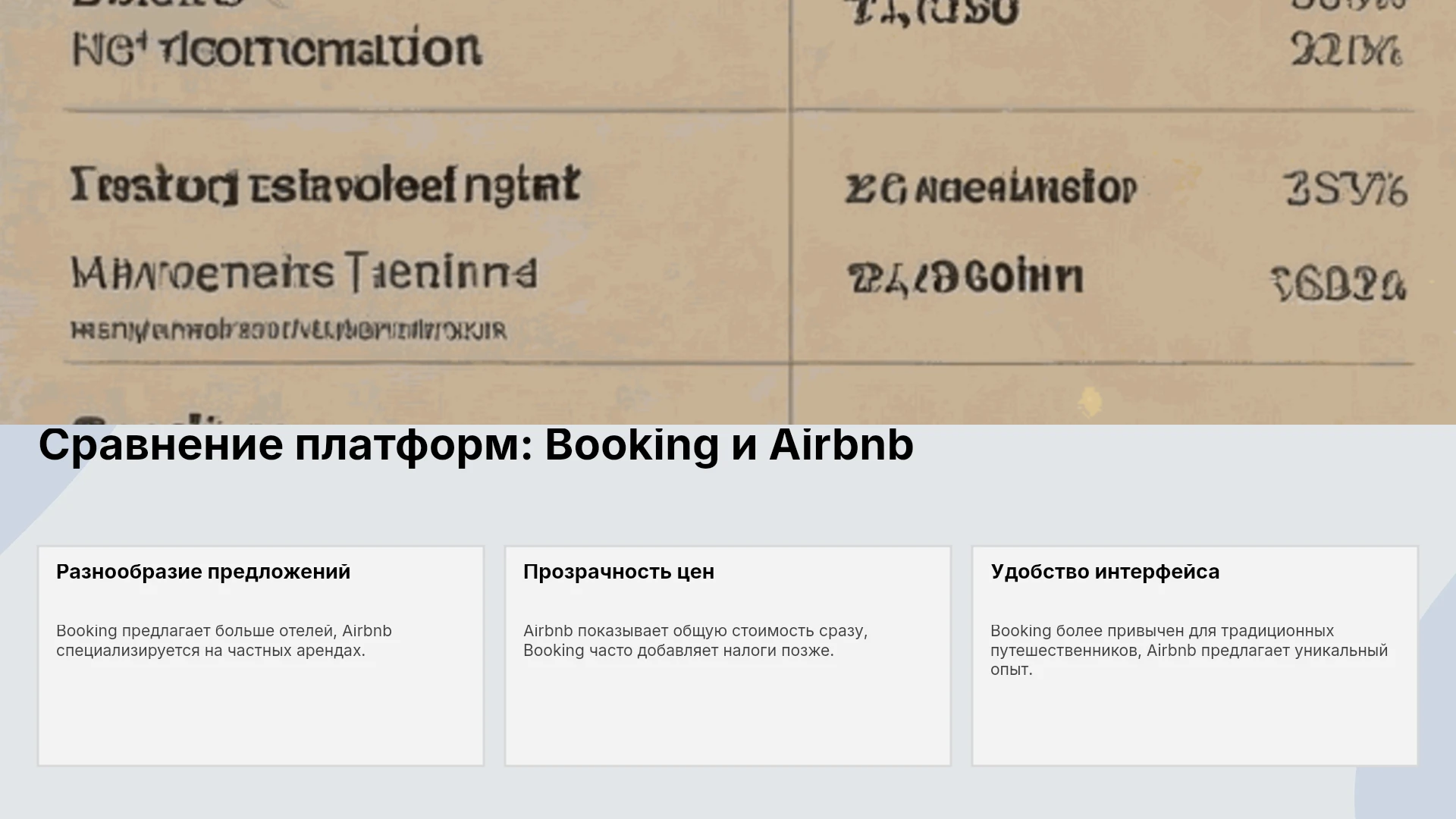Select the 'Прозрачность цен' card heading
The image size is (1456, 819).
pyautogui.click(x=619, y=572)
